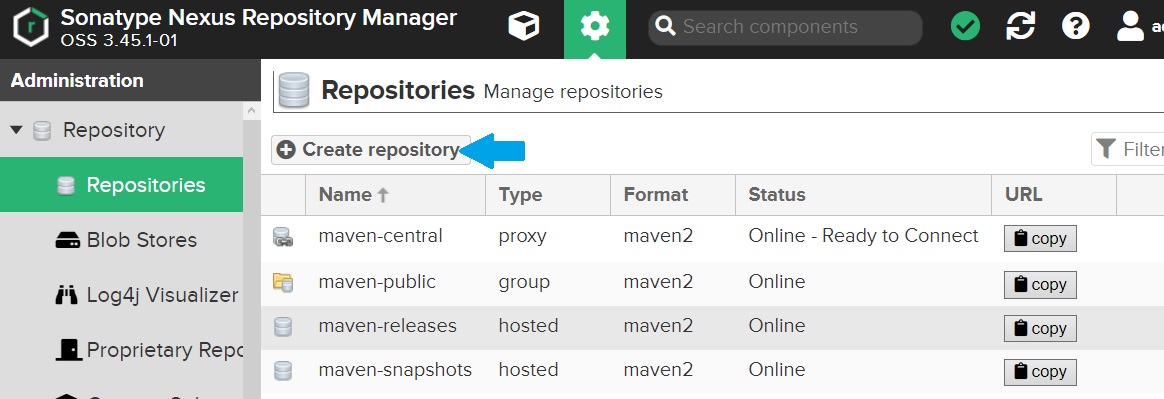Click the hosted icon beside maven-releases
This screenshot has width=1164, height=399.
point(283,327)
